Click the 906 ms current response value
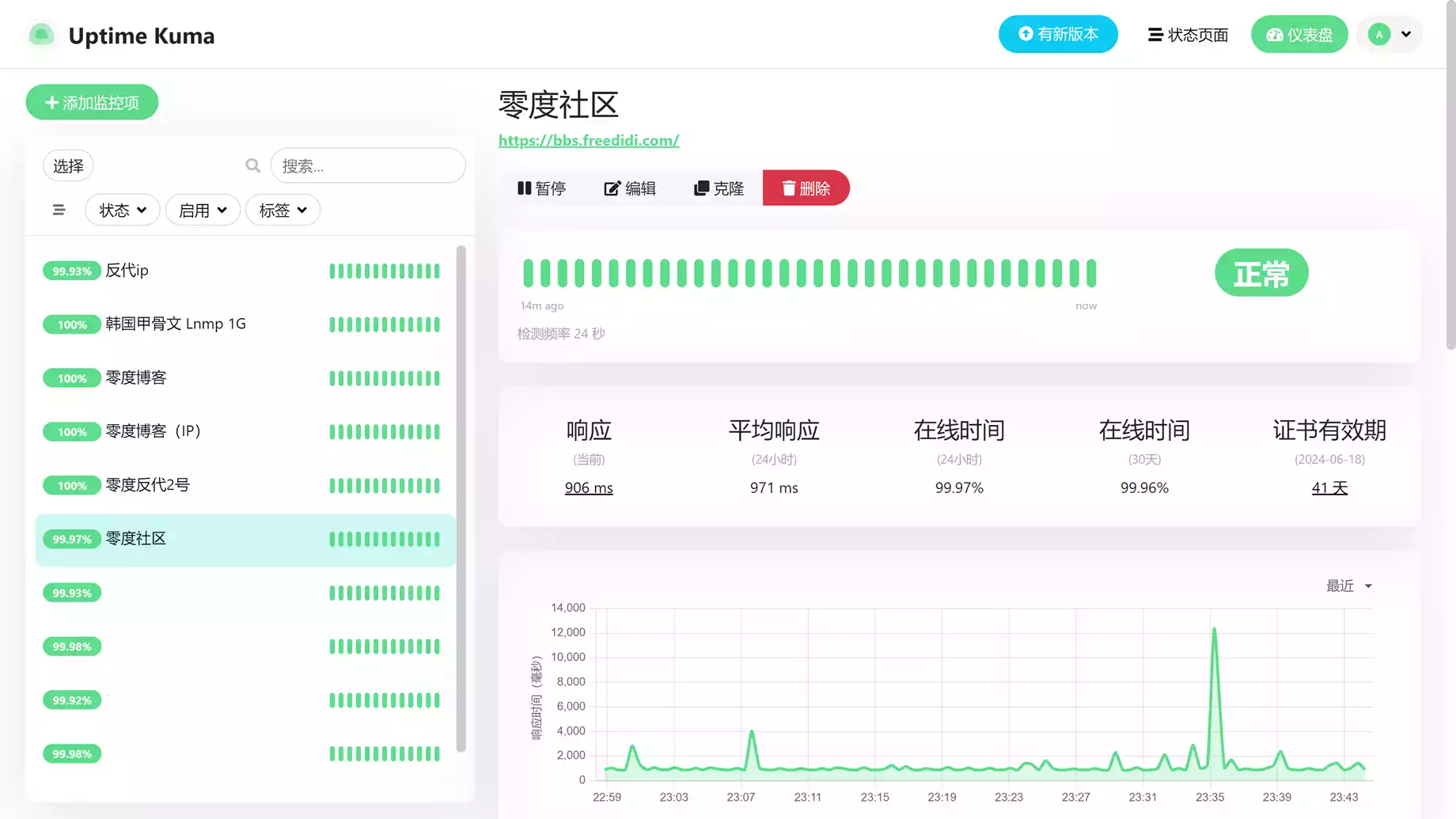This screenshot has height=819, width=1456. coord(589,488)
